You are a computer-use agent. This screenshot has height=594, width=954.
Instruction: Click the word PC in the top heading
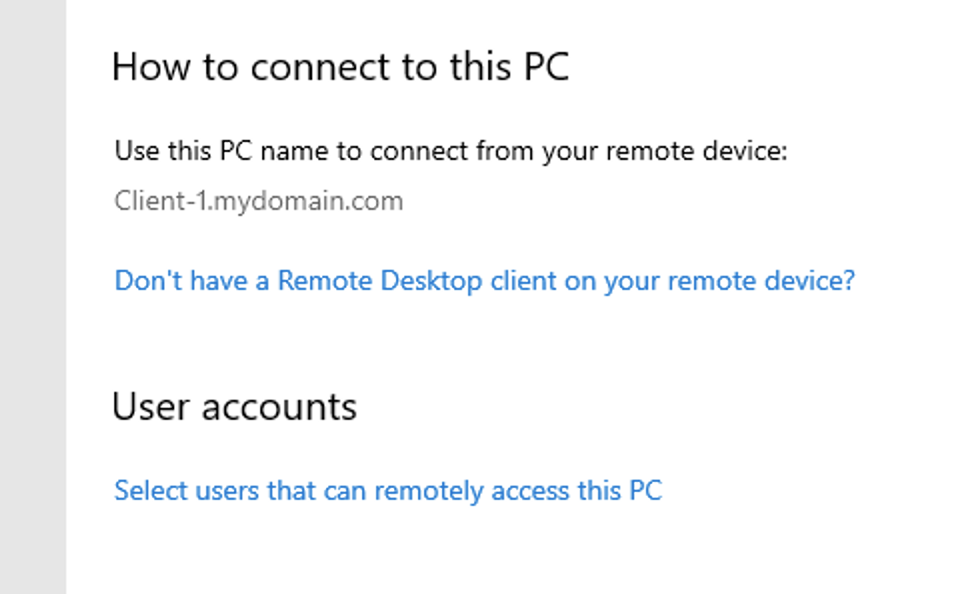546,66
